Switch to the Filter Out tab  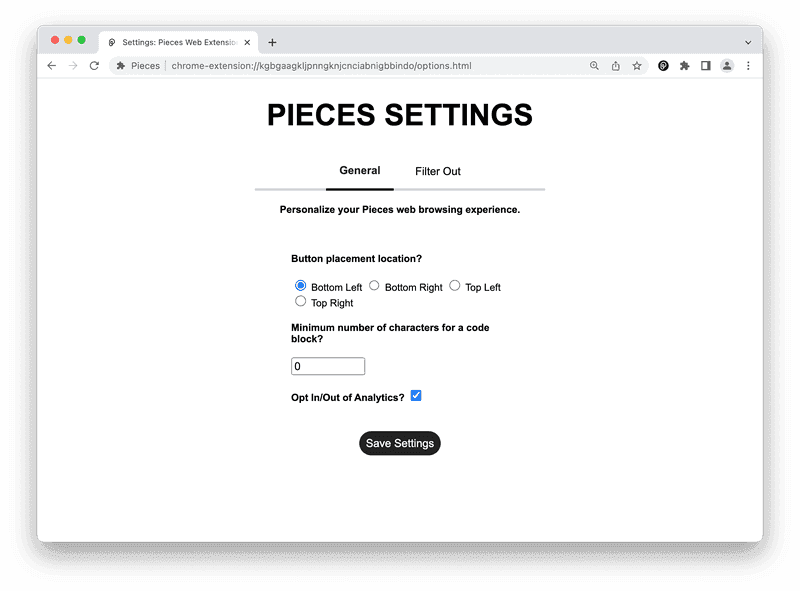coord(437,171)
